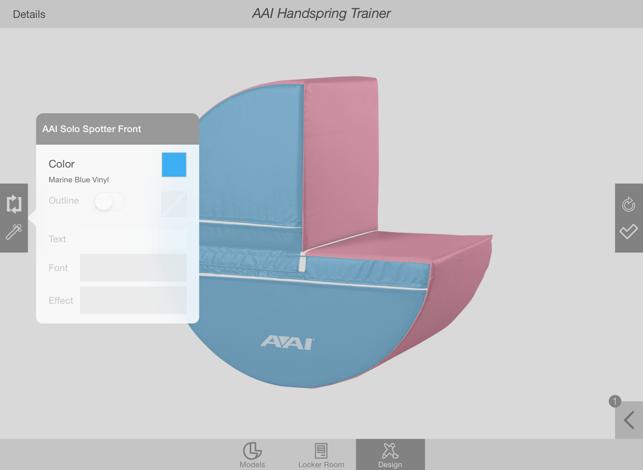Click the outline color swatch
Screen dimensions: 643x470
click(x=174, y=204)
